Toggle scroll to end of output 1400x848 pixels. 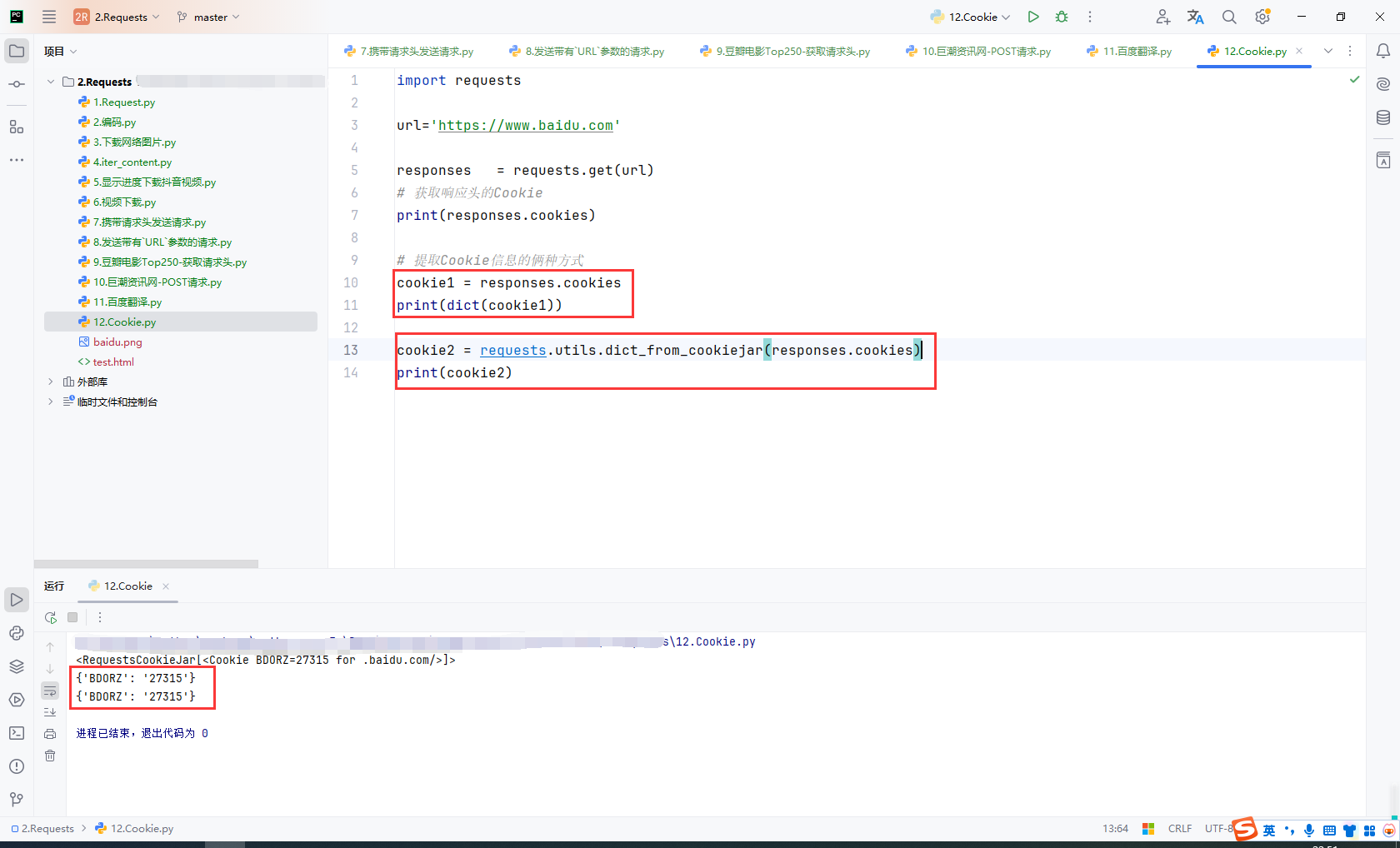tap(50, 712)
